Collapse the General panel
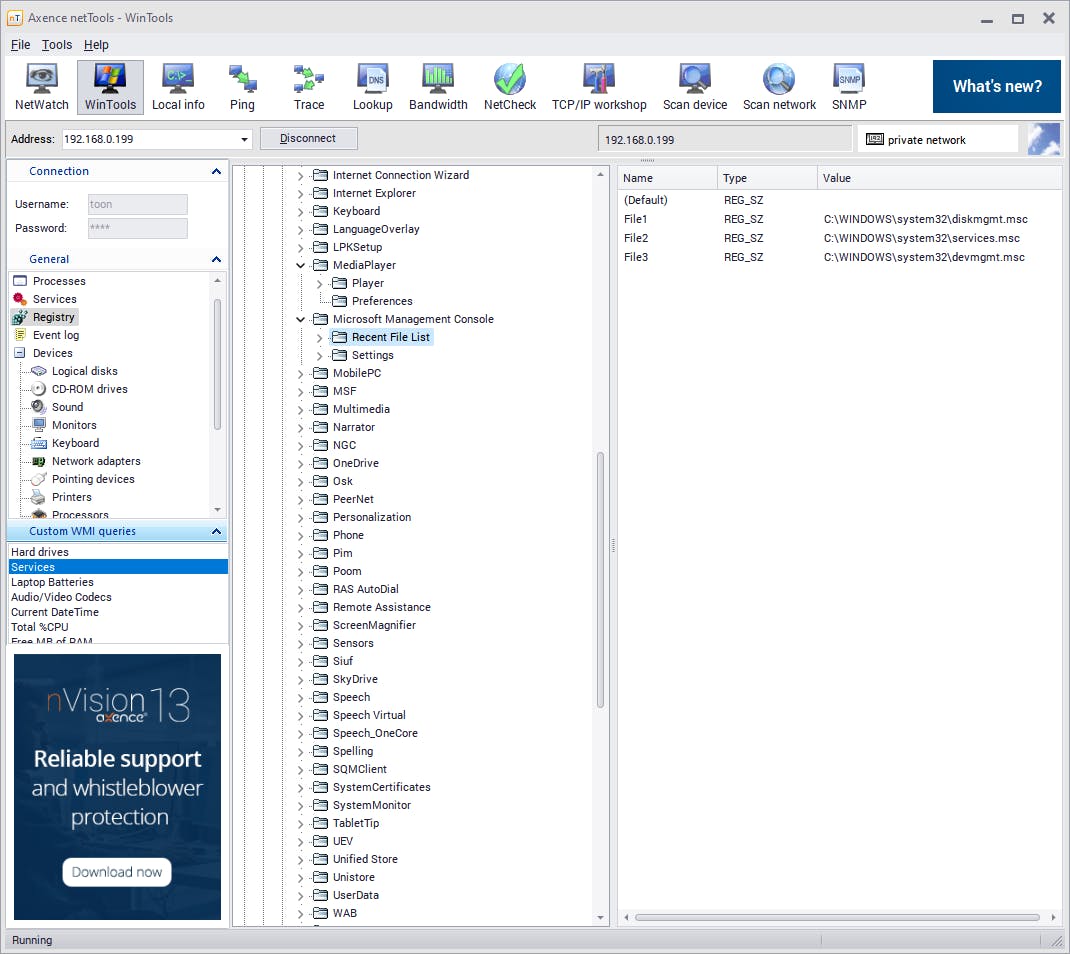The height and width of the screenshot is (954, 1070). pos(216,259)
